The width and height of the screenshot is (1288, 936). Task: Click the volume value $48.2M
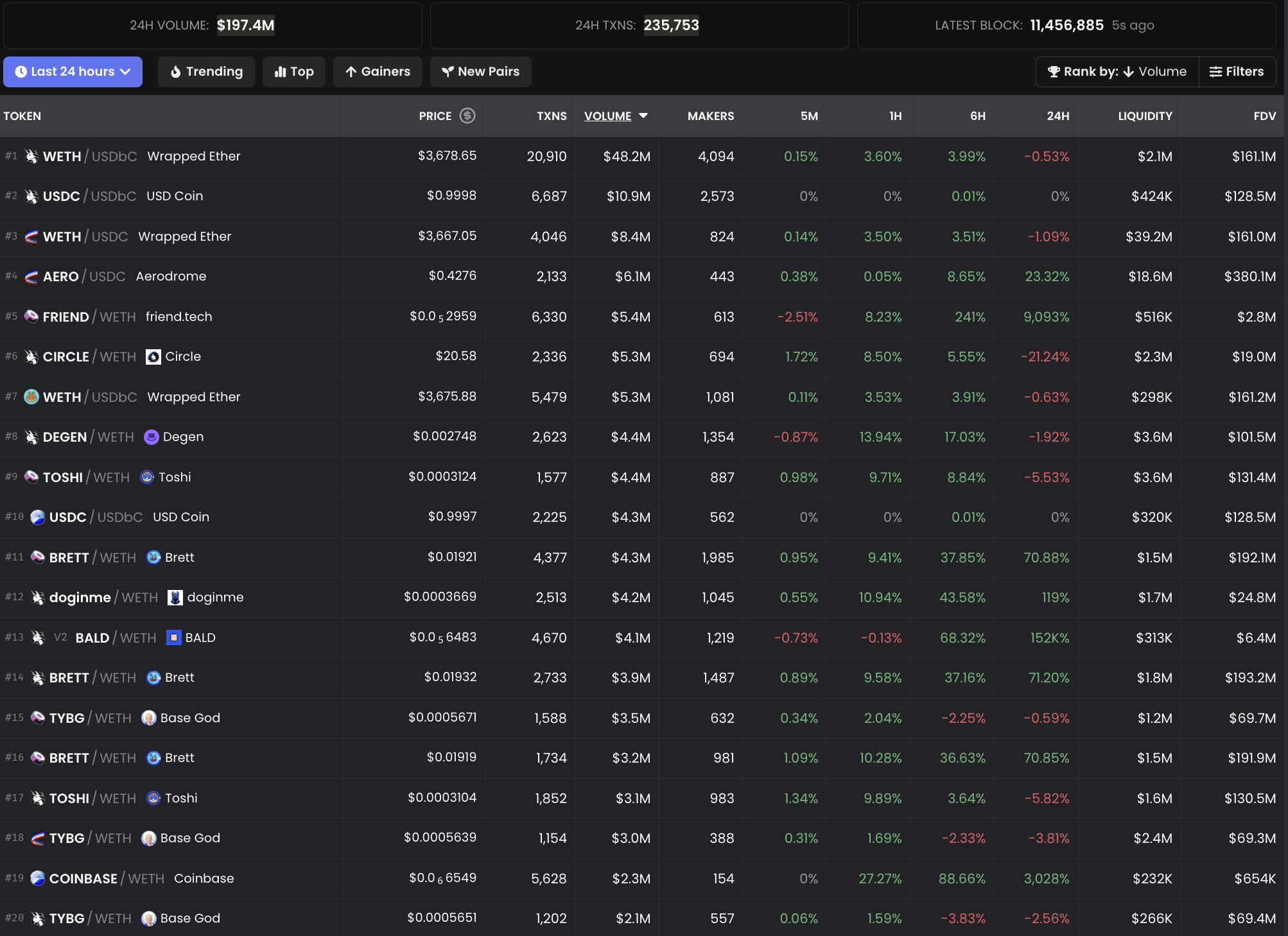pyautogui.click(x=627, y=156)
